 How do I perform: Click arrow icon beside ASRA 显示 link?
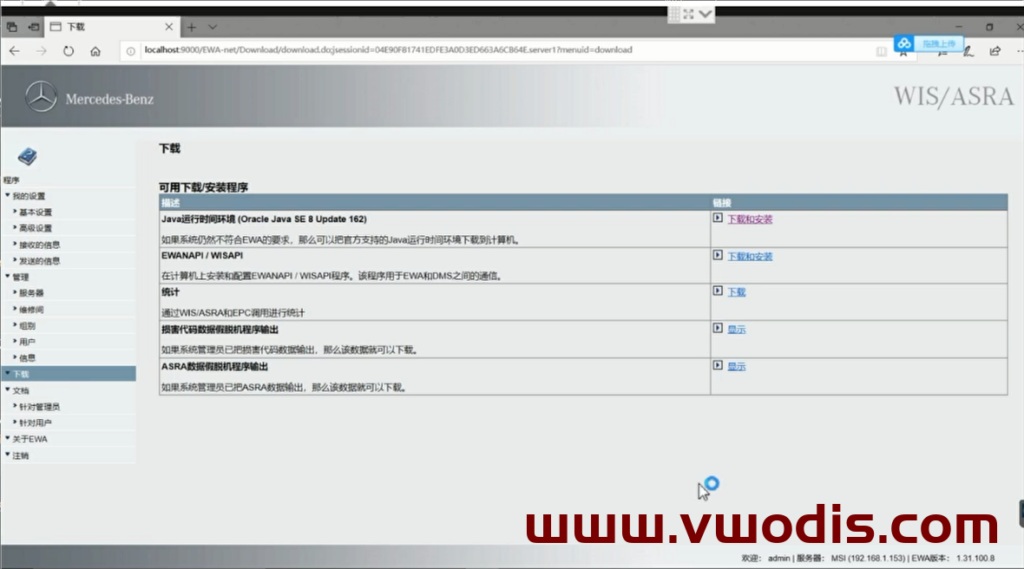coord(718,365)
